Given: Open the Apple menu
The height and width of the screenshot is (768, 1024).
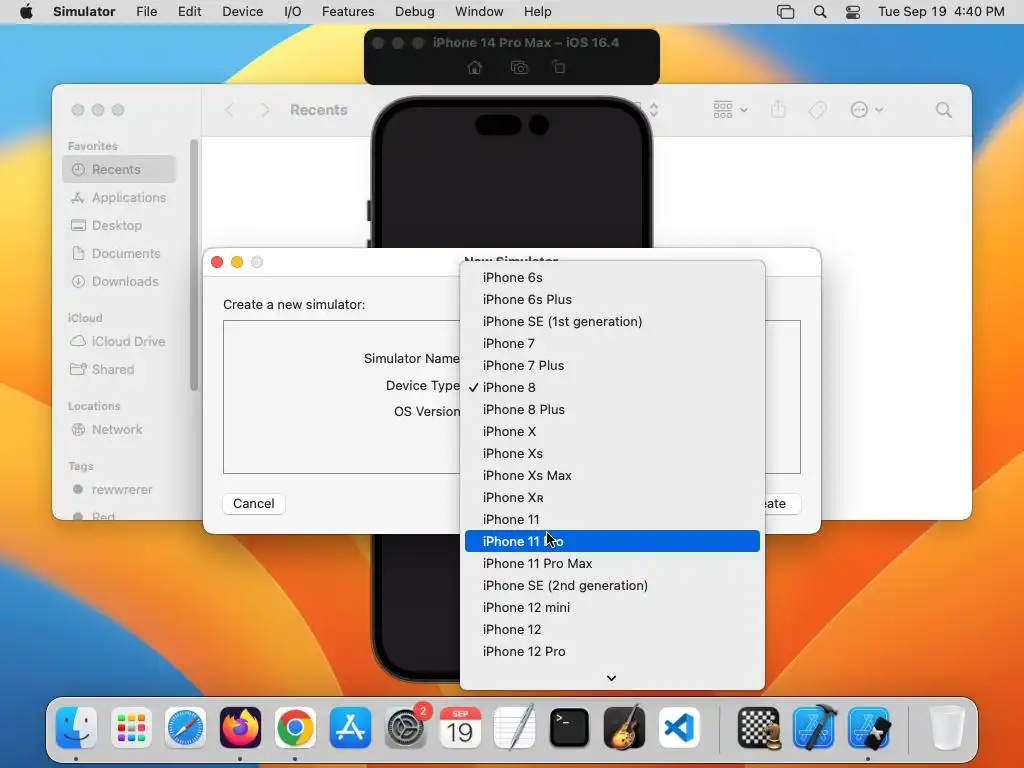Looking at the screenshot, I should pos(26,12).
